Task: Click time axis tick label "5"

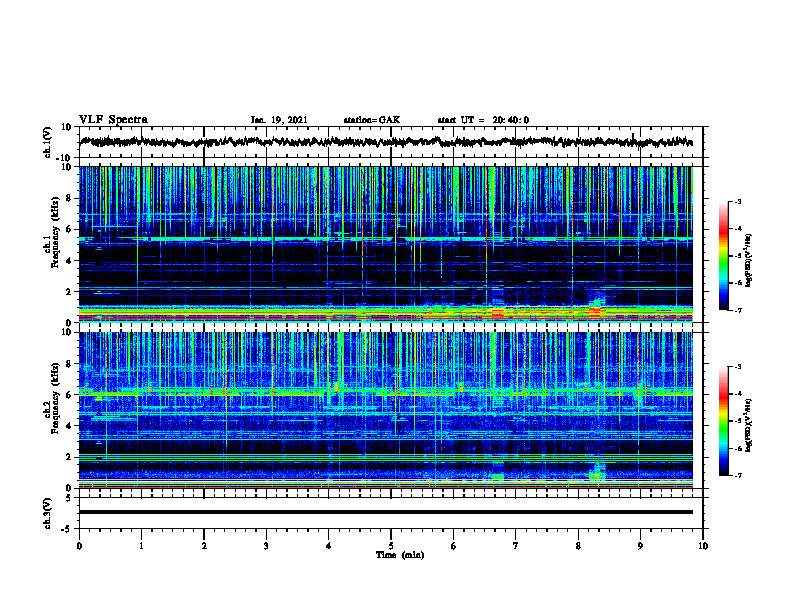Action: [x=391, y=546]
